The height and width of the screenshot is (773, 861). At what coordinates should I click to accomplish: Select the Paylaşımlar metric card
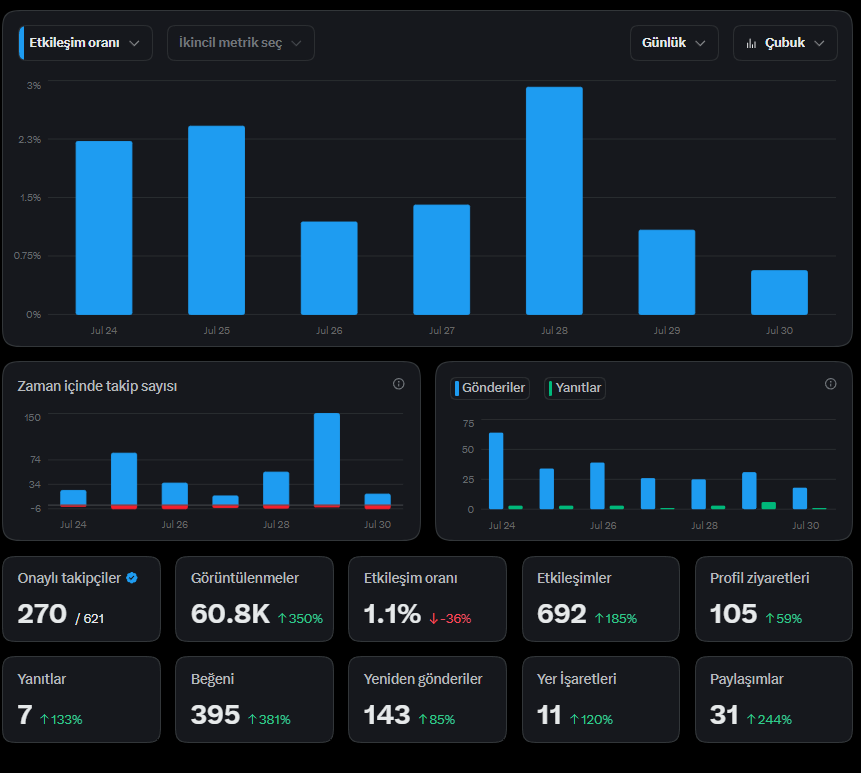(774, 699)
